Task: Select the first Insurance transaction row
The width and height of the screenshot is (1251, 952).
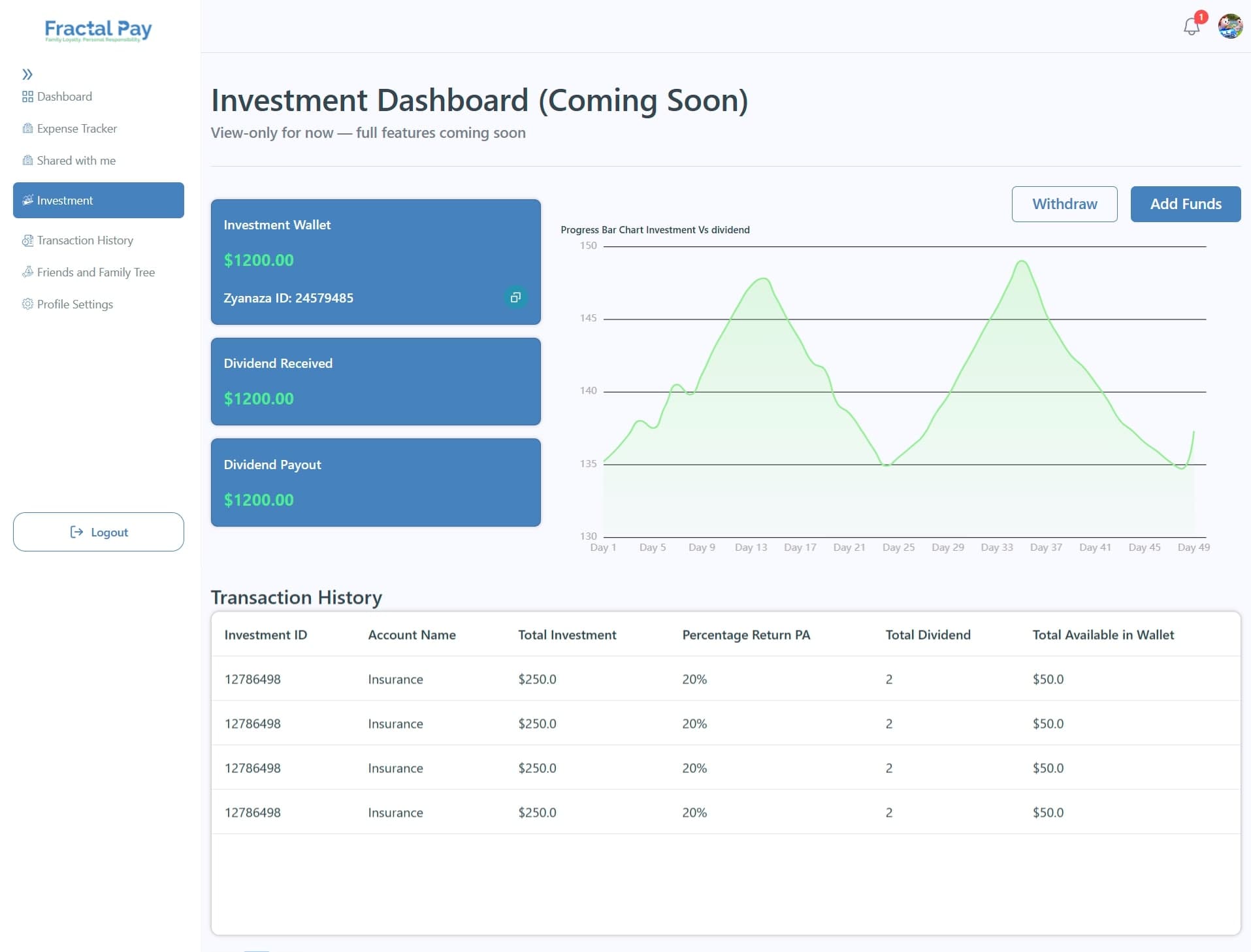Action: (725, 680)
